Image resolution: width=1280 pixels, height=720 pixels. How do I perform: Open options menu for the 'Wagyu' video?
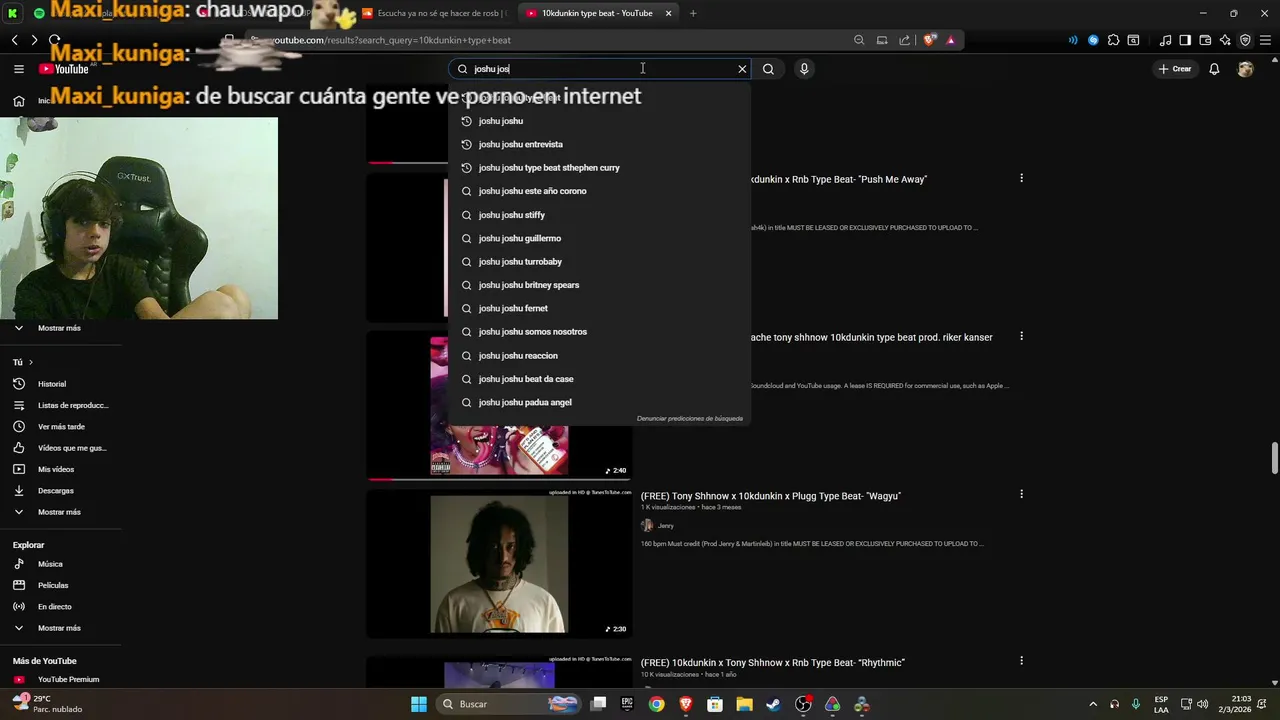click(1021, 494)
